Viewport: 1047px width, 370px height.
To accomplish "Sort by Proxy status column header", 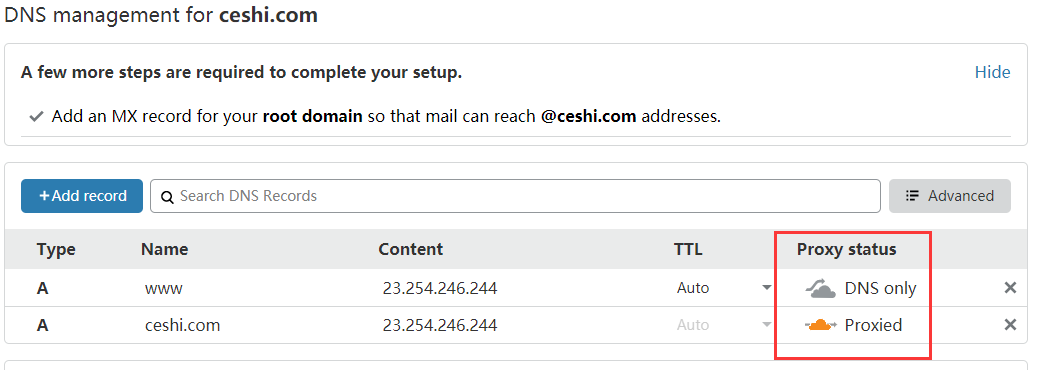I will tap(847, 250).
